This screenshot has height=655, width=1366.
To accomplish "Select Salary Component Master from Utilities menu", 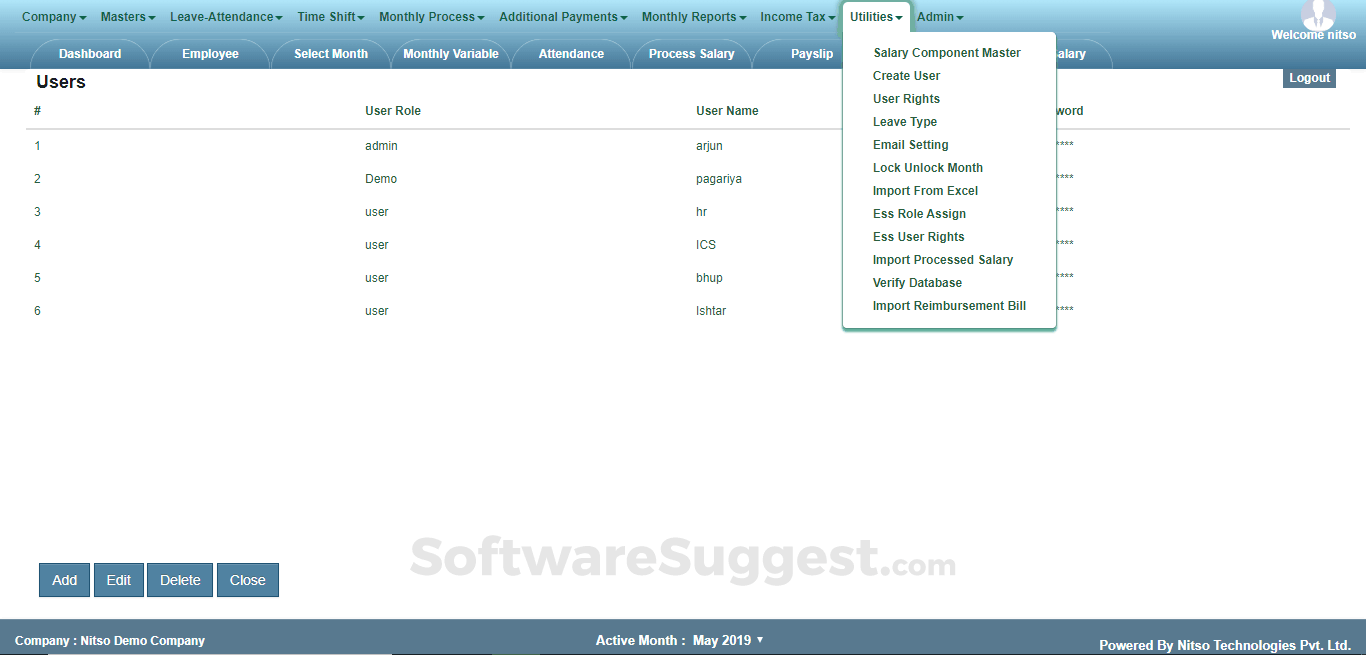I will pyautogui.click(x=946, y=52).
